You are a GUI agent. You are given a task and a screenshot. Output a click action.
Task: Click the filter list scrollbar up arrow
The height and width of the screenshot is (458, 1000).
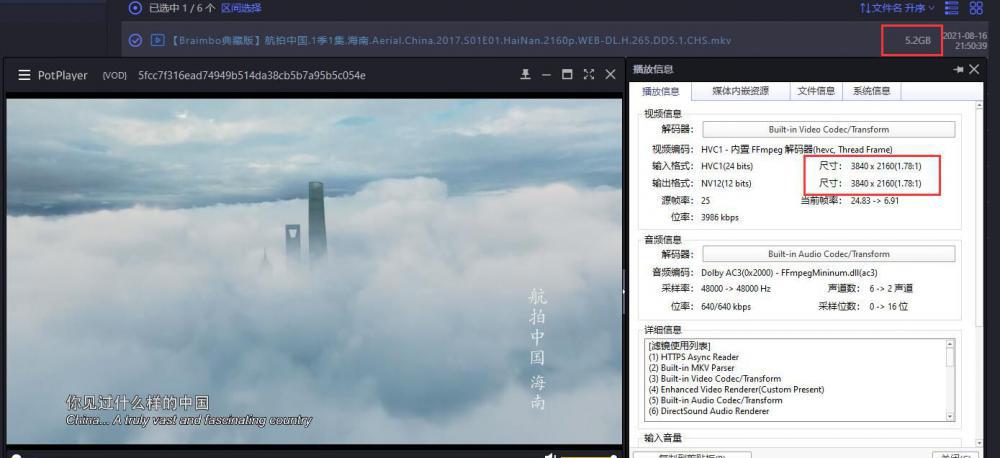[950, 344]
